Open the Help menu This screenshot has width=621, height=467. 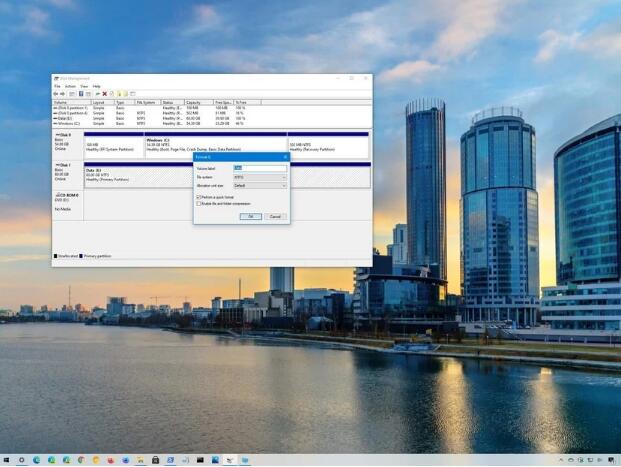tap(96, 86)
